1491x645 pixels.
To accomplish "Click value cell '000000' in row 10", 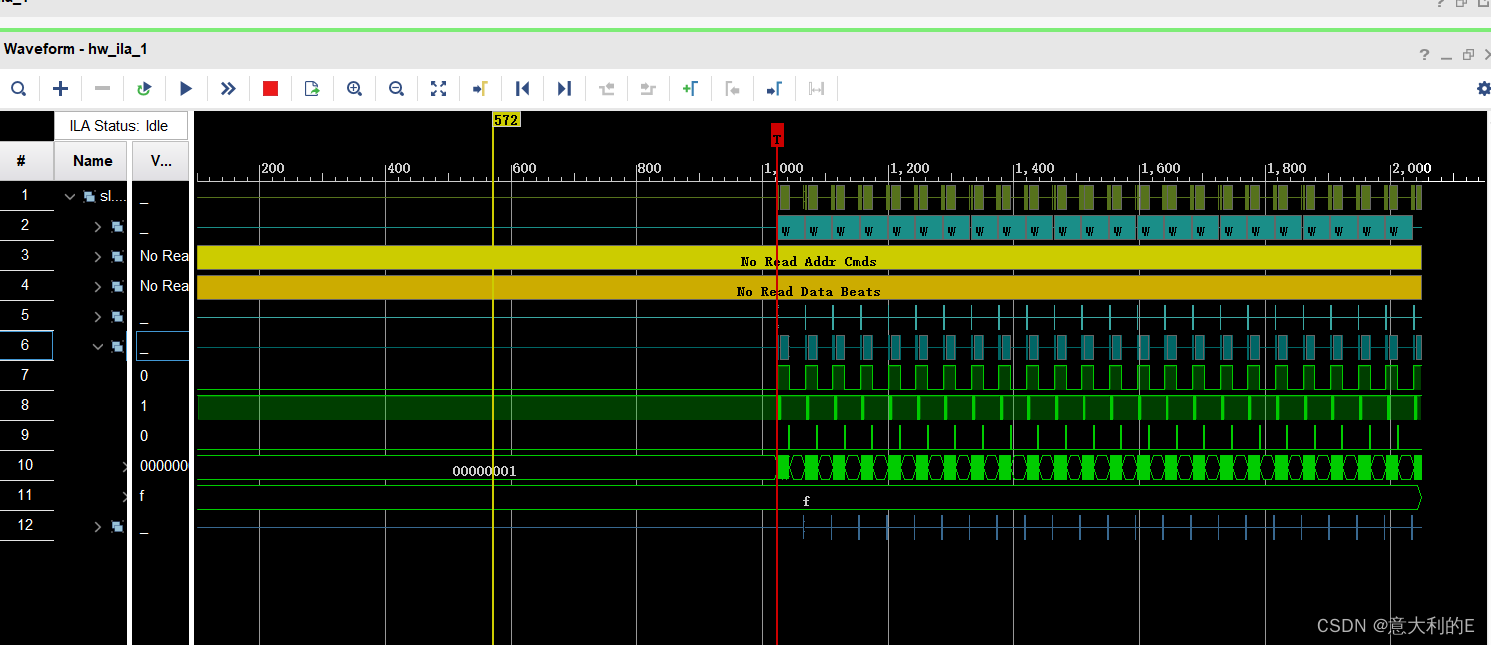I will pos(161,466).
